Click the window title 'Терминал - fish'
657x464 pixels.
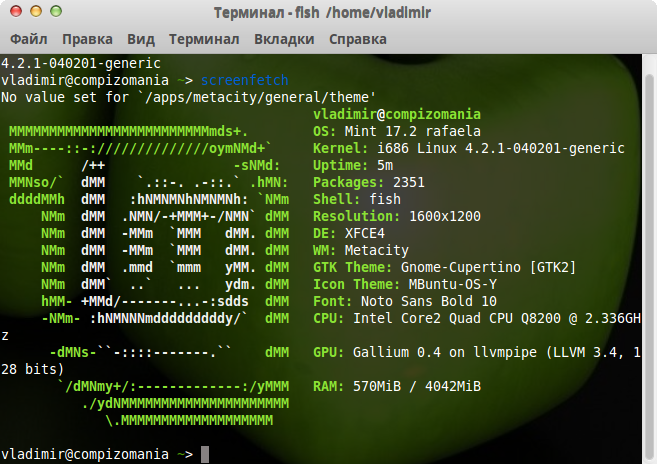click(266, 13)
